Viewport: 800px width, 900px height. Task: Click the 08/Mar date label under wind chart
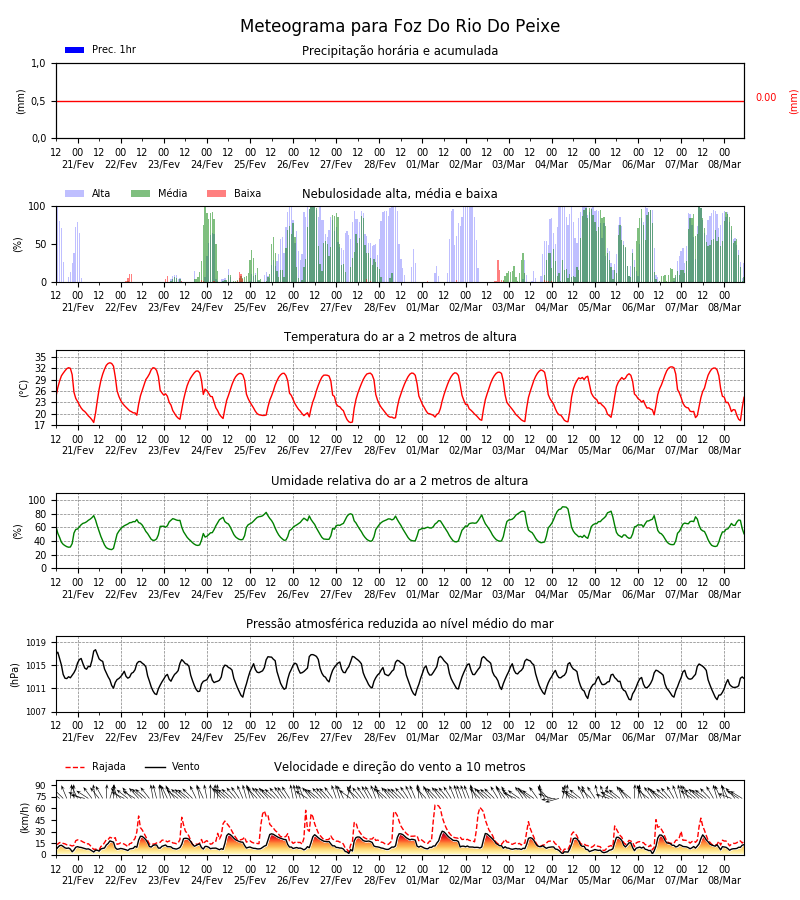point(724,880)
